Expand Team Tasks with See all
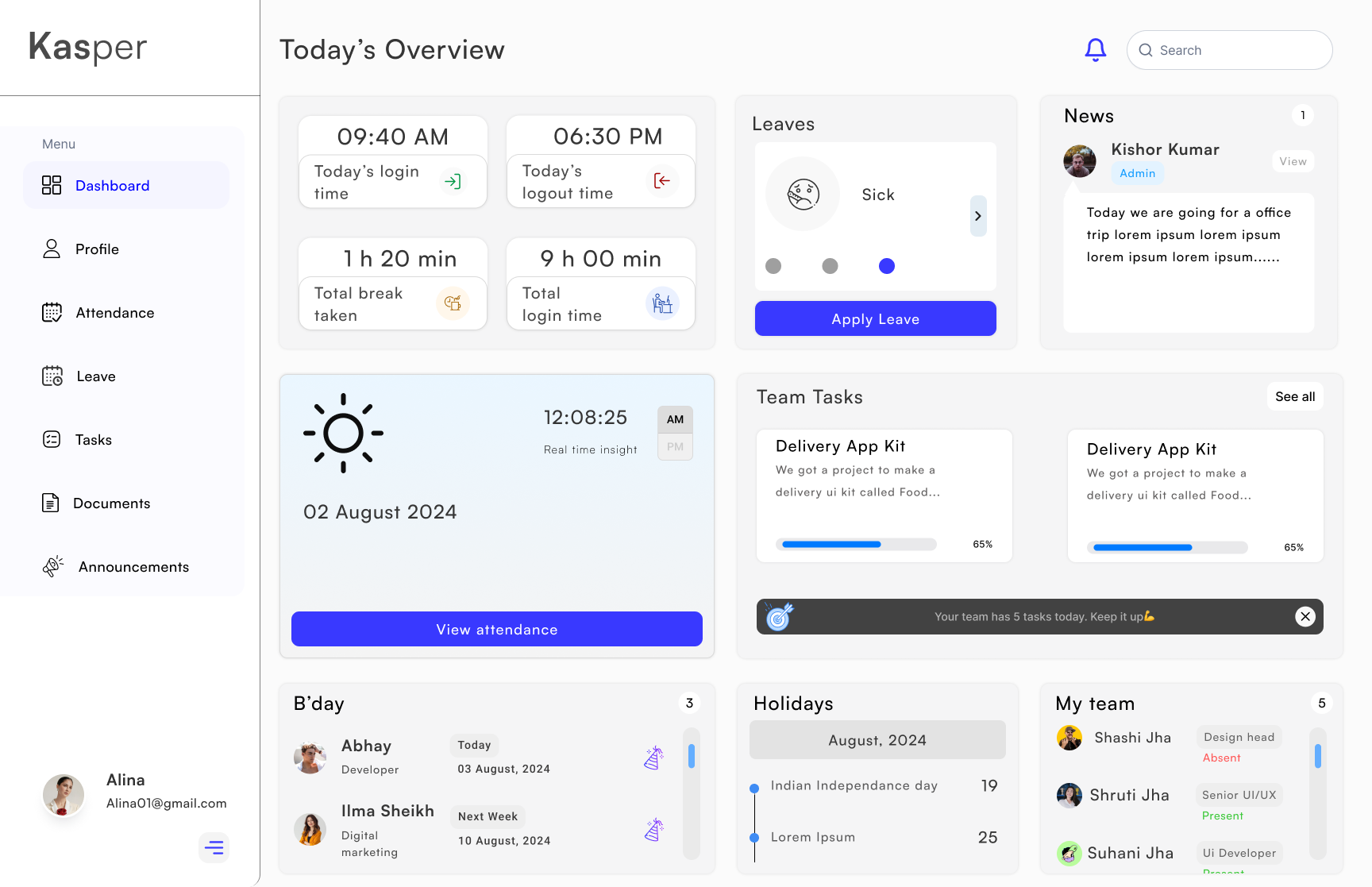The height and width of the screenshot is (887, 1372). click(1294, 396)
